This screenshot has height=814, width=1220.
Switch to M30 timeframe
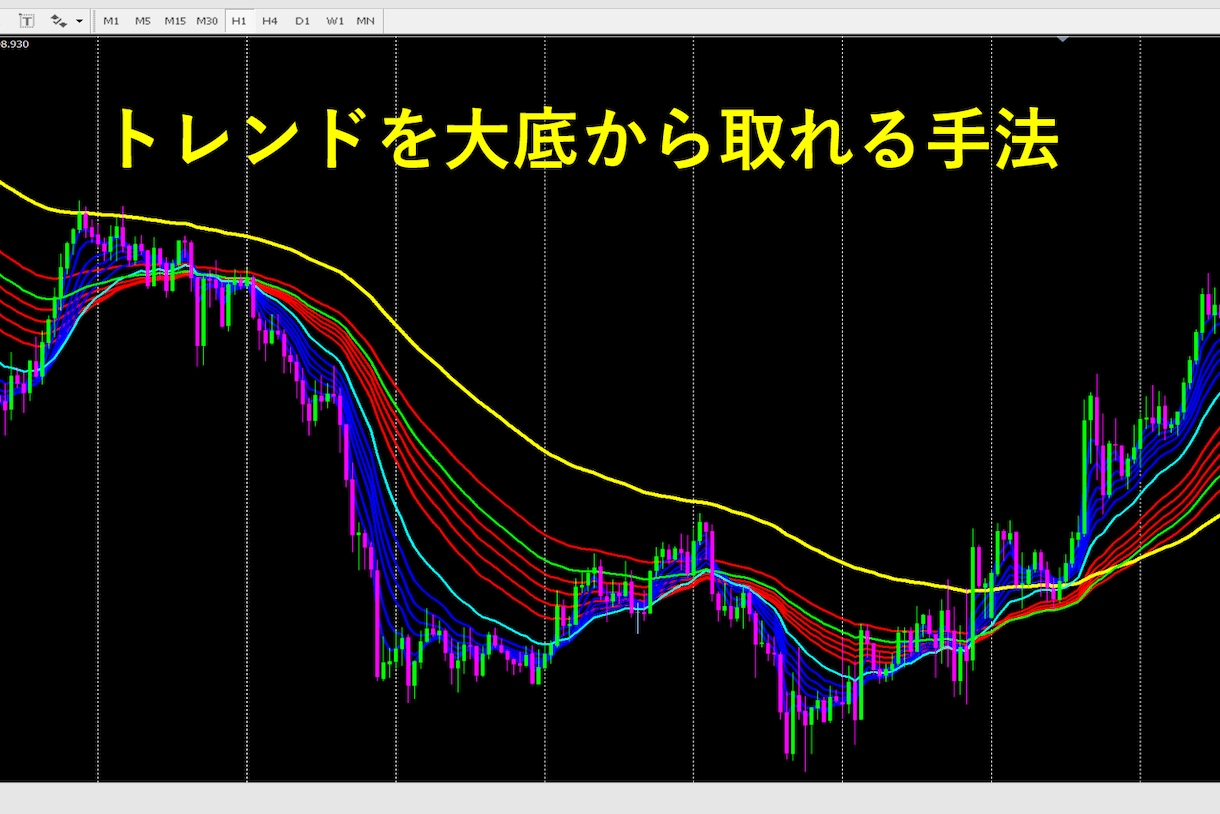coord(207,20)
